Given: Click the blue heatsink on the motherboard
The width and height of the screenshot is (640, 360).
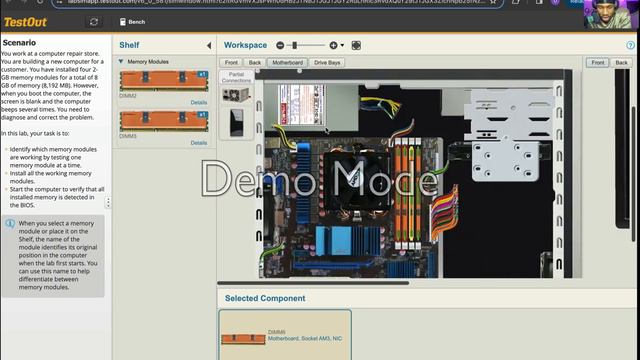Looking at the screenshot, I should tap(304, 182).
